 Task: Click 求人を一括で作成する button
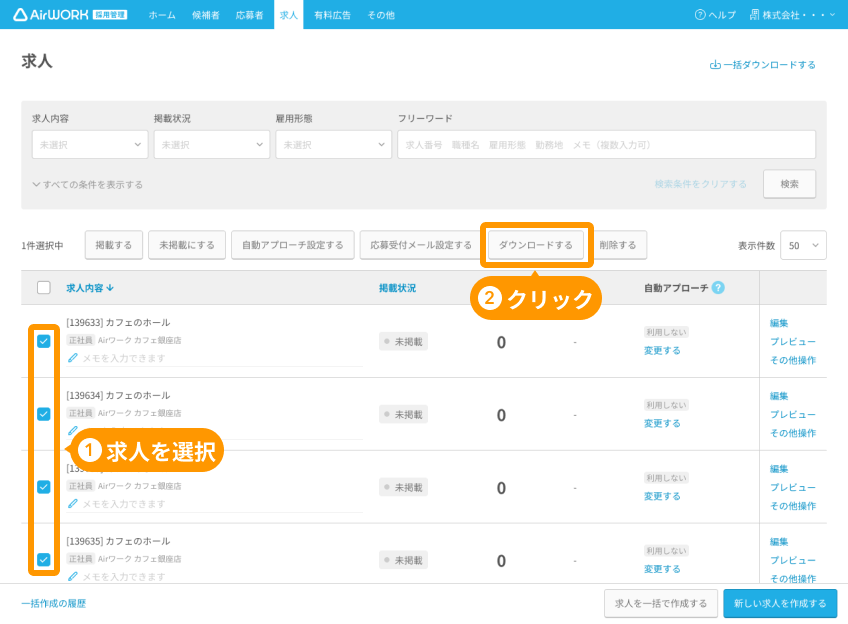pyautogui.click(x=661, y=603)
